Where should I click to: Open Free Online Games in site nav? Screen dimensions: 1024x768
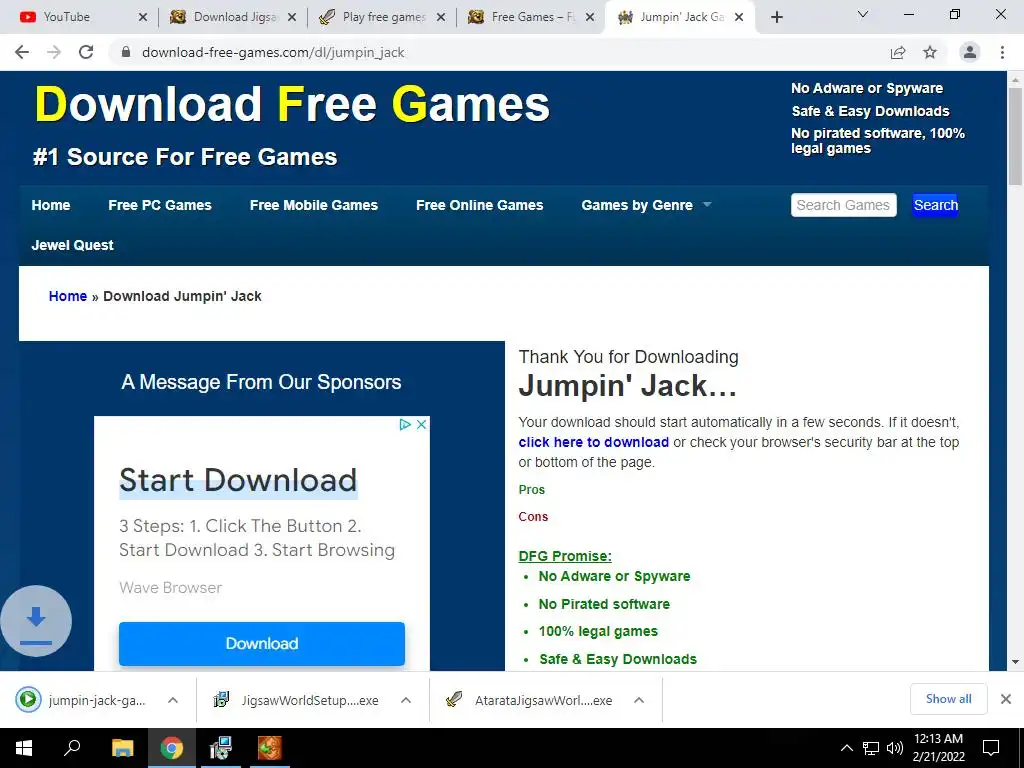point(479,205)
